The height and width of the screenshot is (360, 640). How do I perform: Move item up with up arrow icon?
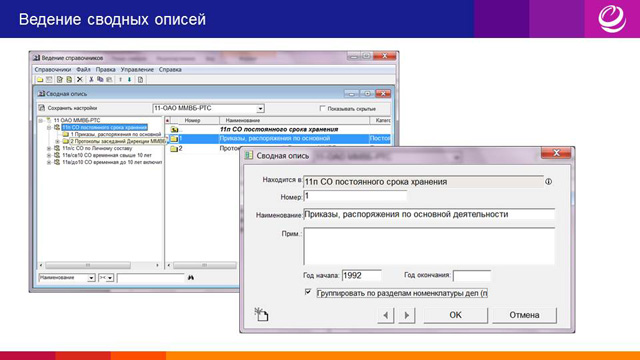point(120,80)
